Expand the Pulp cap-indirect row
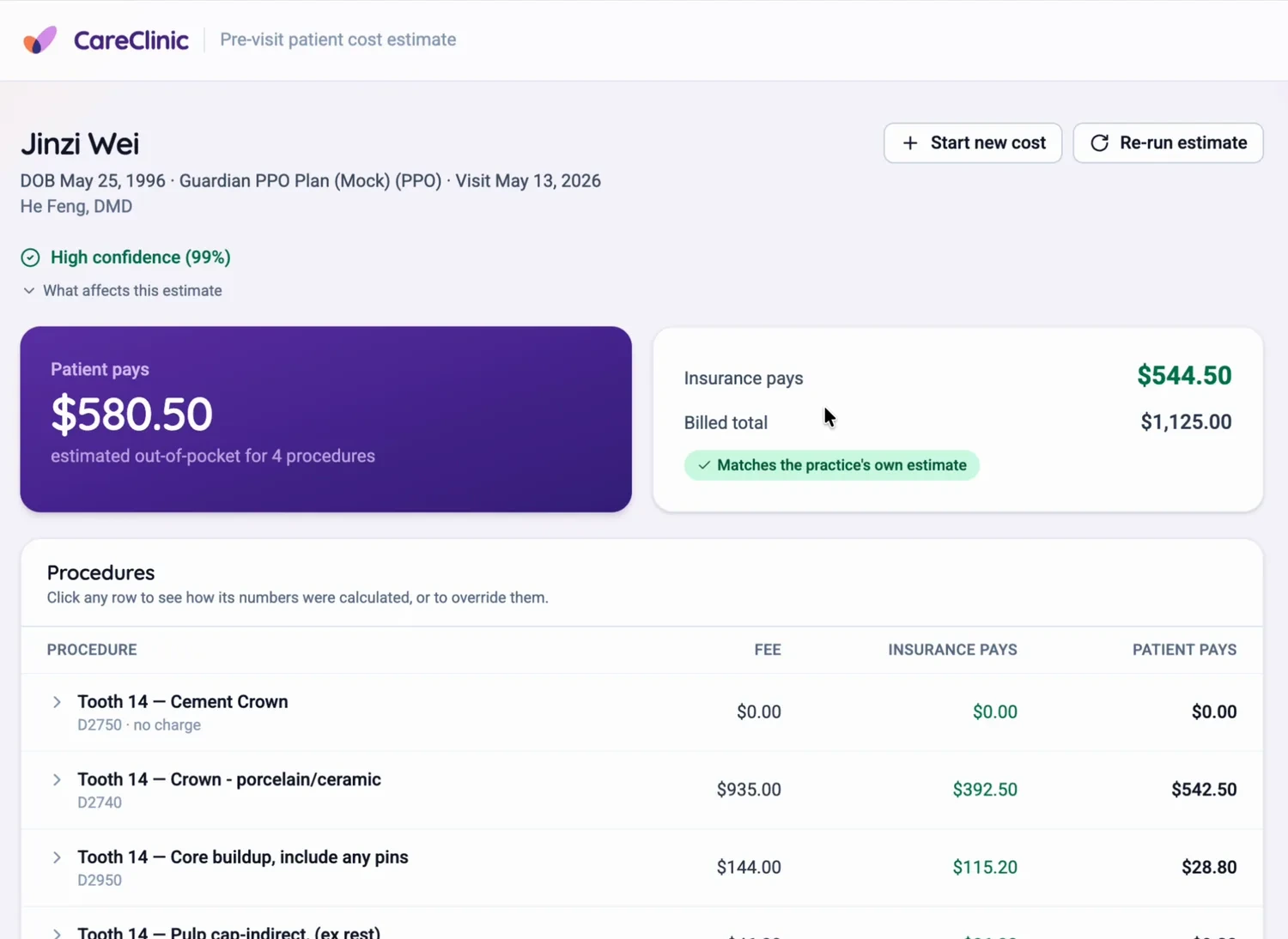Viewport: 1288px width, 939px height. pos(57,933)
